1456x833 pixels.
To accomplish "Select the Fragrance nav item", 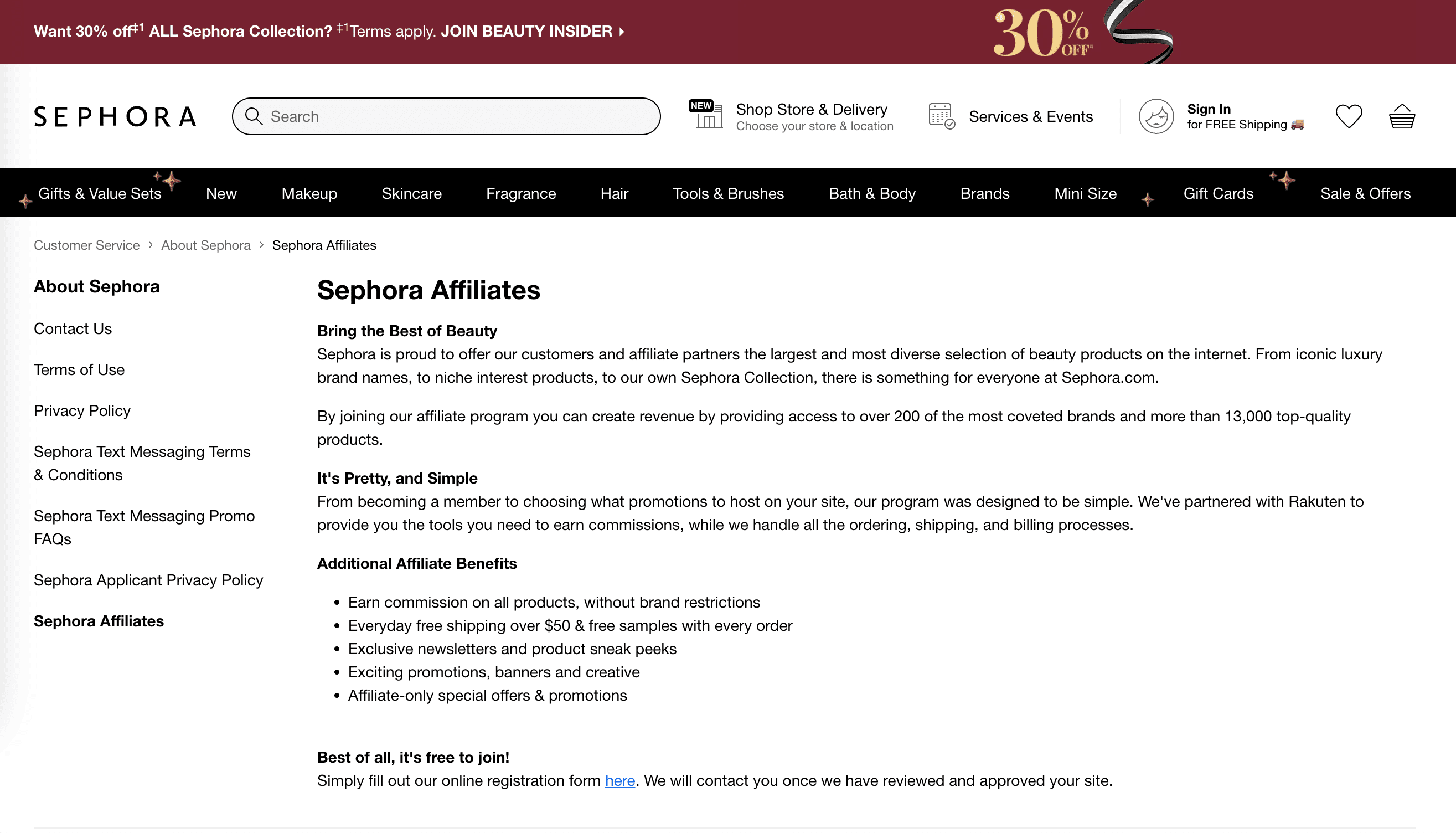I will 520,193.
